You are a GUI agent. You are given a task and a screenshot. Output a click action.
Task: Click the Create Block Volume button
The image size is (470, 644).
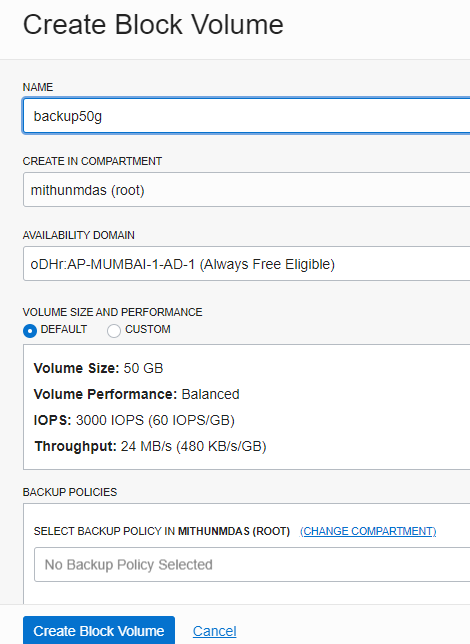(x=99, y=630)
